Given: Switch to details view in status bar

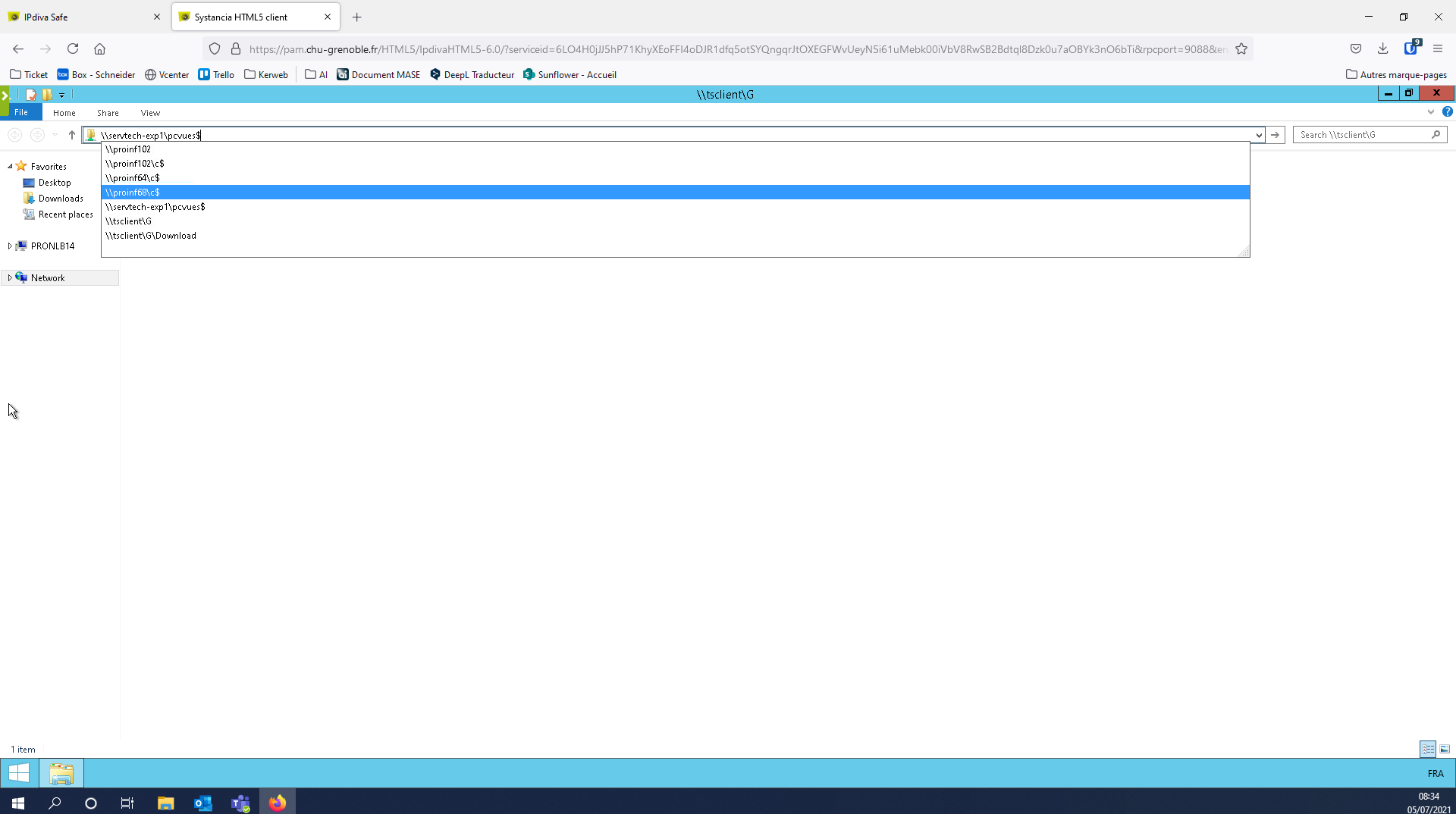Looking at the screenshot, I should pos(1427,749).
